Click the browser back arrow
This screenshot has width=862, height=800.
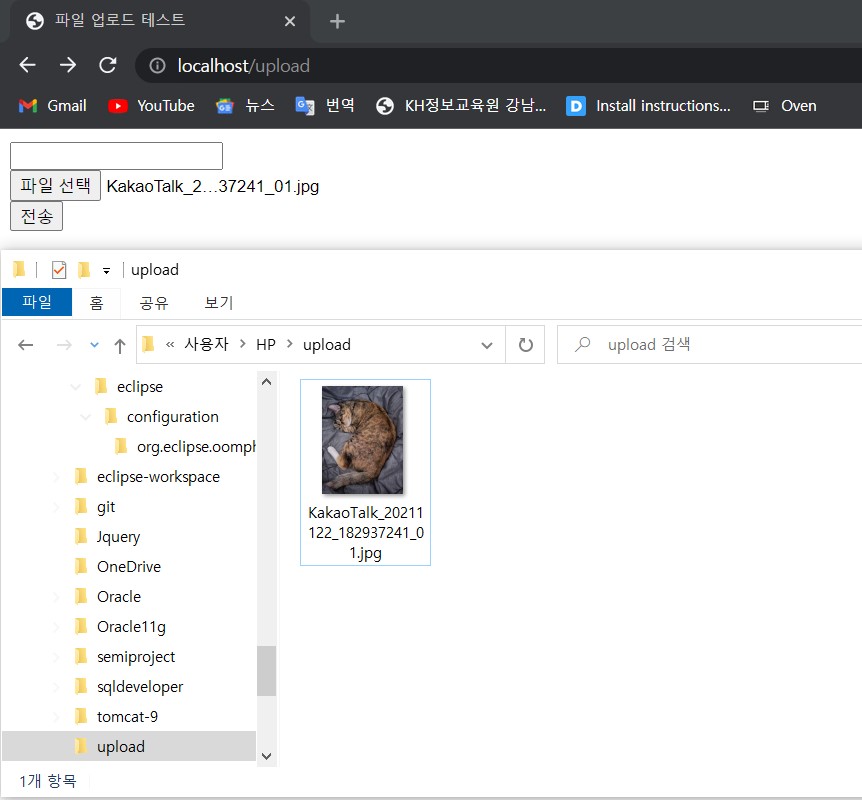click(27, 65)
